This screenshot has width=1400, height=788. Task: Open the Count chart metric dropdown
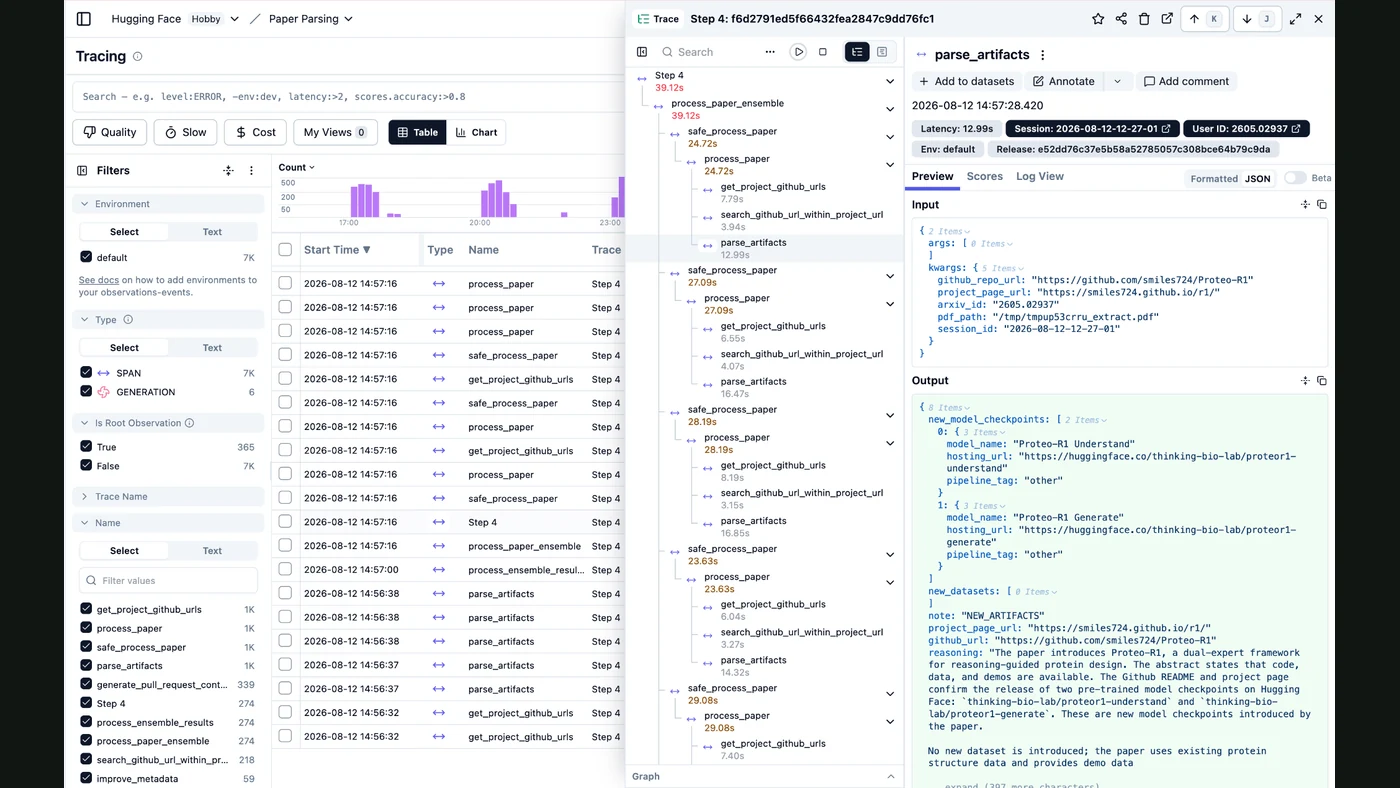coord(297,167)
